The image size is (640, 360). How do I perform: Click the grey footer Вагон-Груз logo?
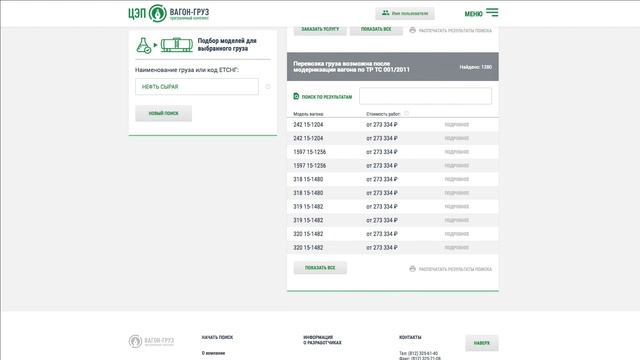151,341
